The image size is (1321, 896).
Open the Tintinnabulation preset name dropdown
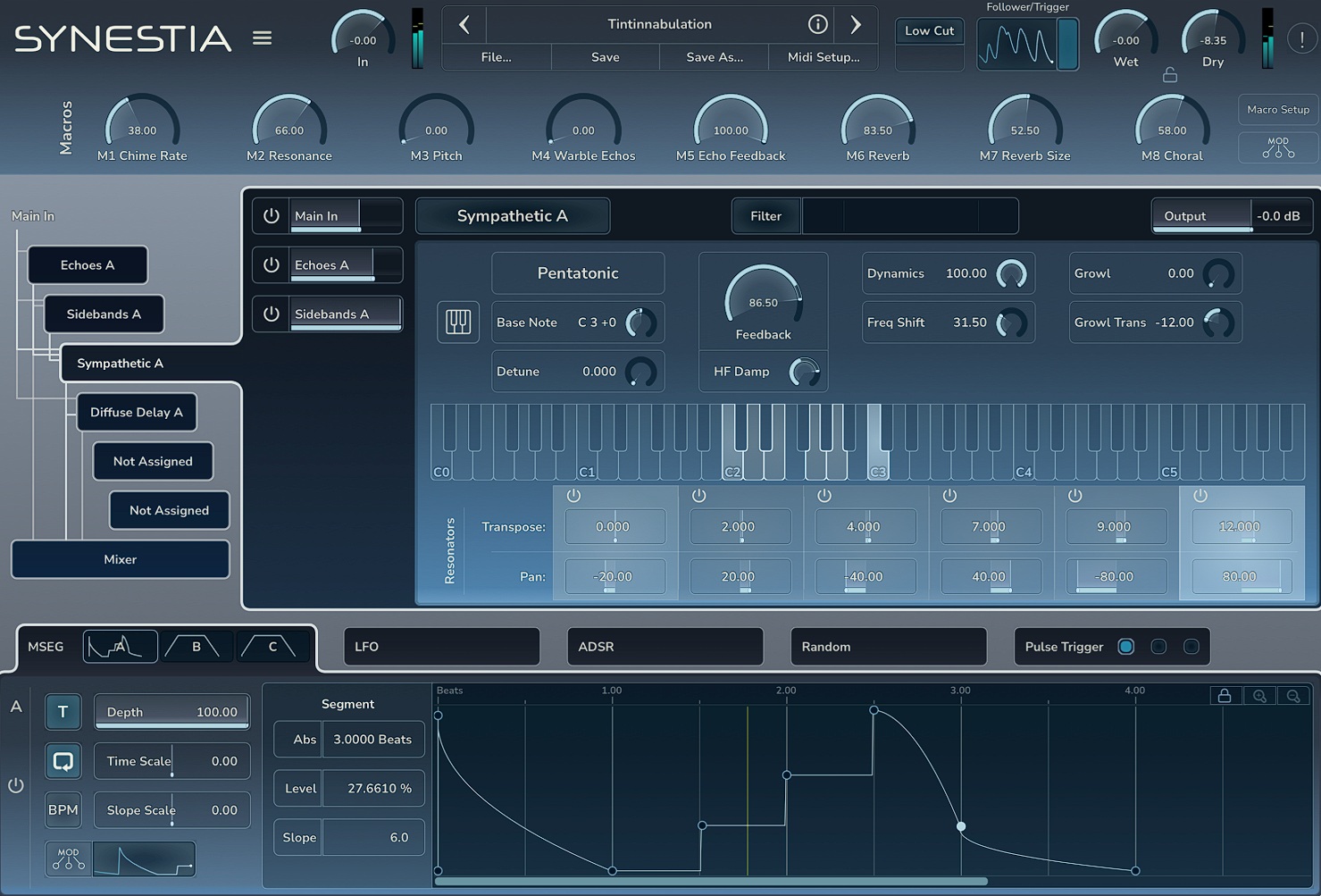[x=660, y=24]
